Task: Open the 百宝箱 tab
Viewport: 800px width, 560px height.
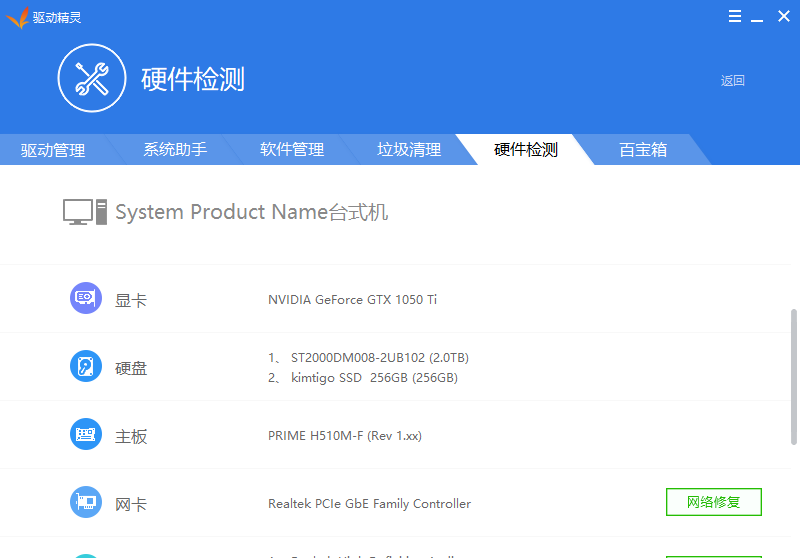Action: coord(643,149)
